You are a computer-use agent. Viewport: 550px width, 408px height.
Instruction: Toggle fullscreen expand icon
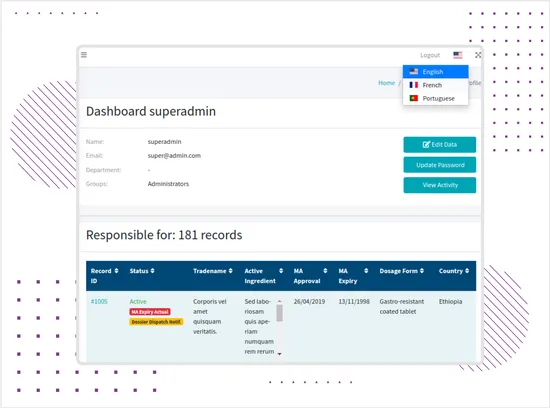(x=478, y=55)
